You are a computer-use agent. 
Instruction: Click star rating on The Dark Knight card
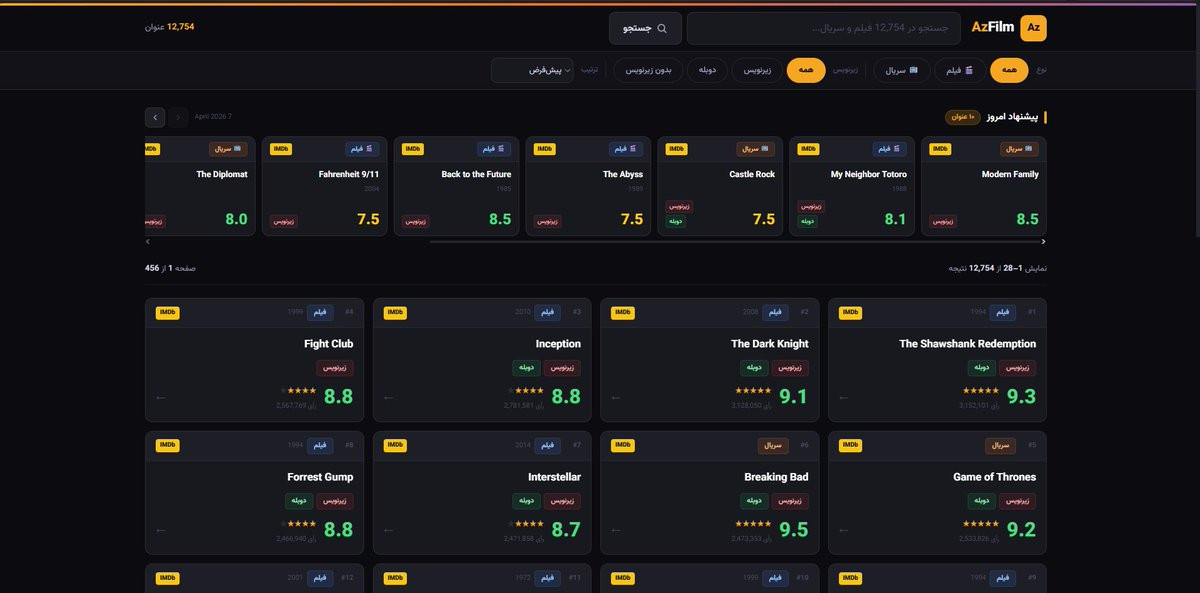753,390
